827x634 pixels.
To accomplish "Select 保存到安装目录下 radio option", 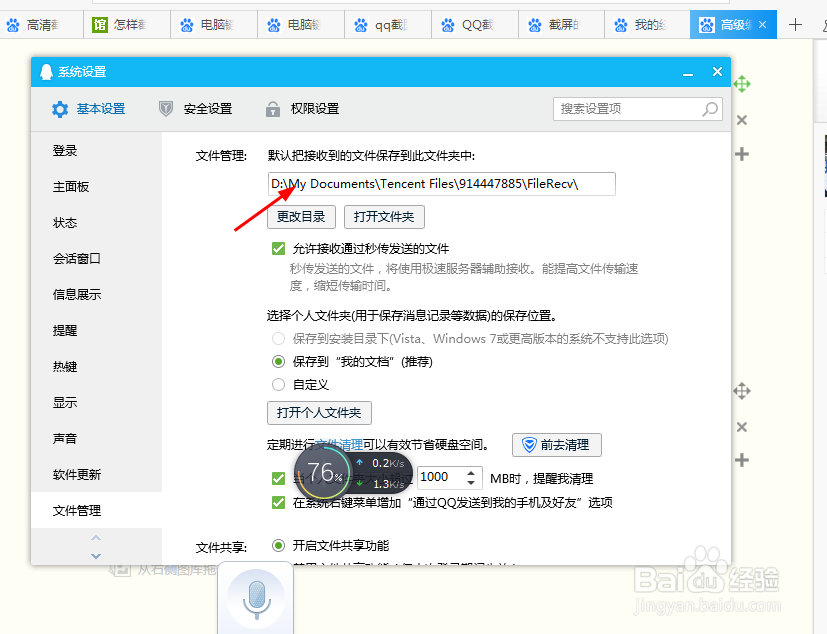I will tap(278, 339).
